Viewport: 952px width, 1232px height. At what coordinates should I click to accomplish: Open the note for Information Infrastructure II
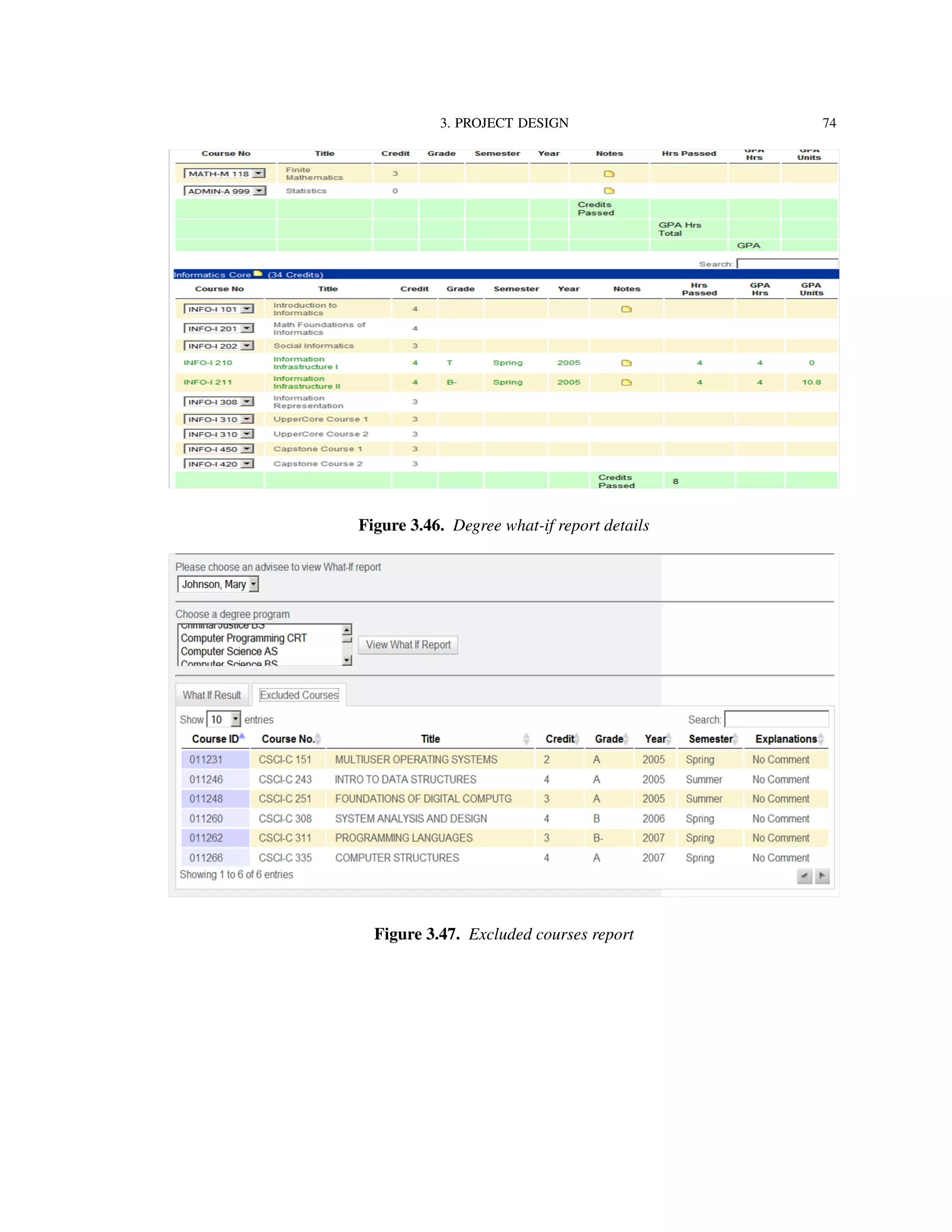[626, 383]
